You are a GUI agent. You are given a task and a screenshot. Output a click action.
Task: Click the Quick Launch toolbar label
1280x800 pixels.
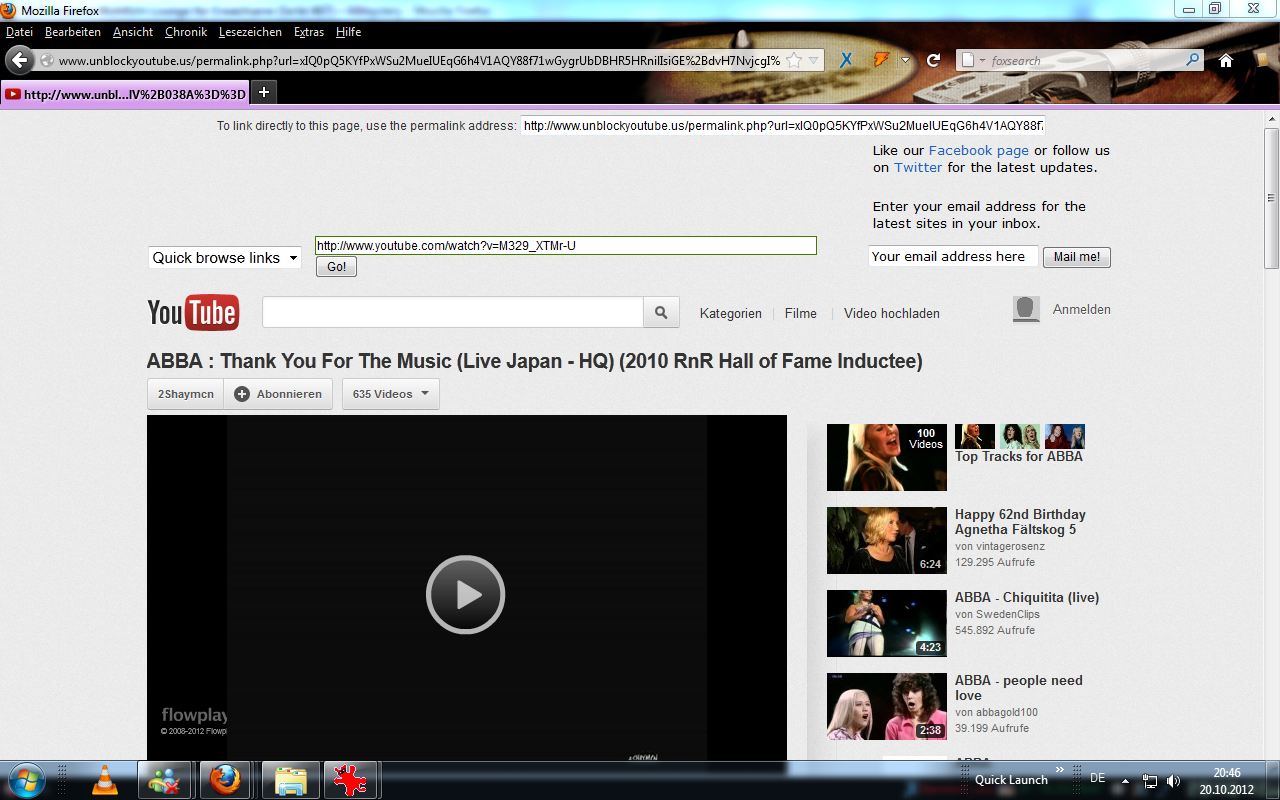pyautogui.click(x=1011, y=780)
